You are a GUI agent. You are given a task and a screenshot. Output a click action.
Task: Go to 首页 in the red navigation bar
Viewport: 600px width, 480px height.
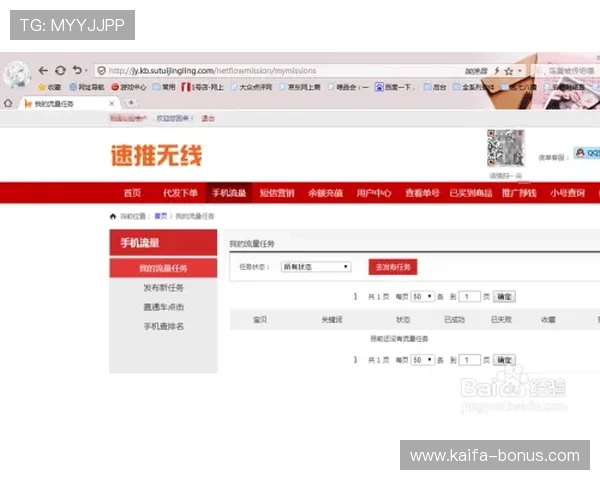click(132, 193)
